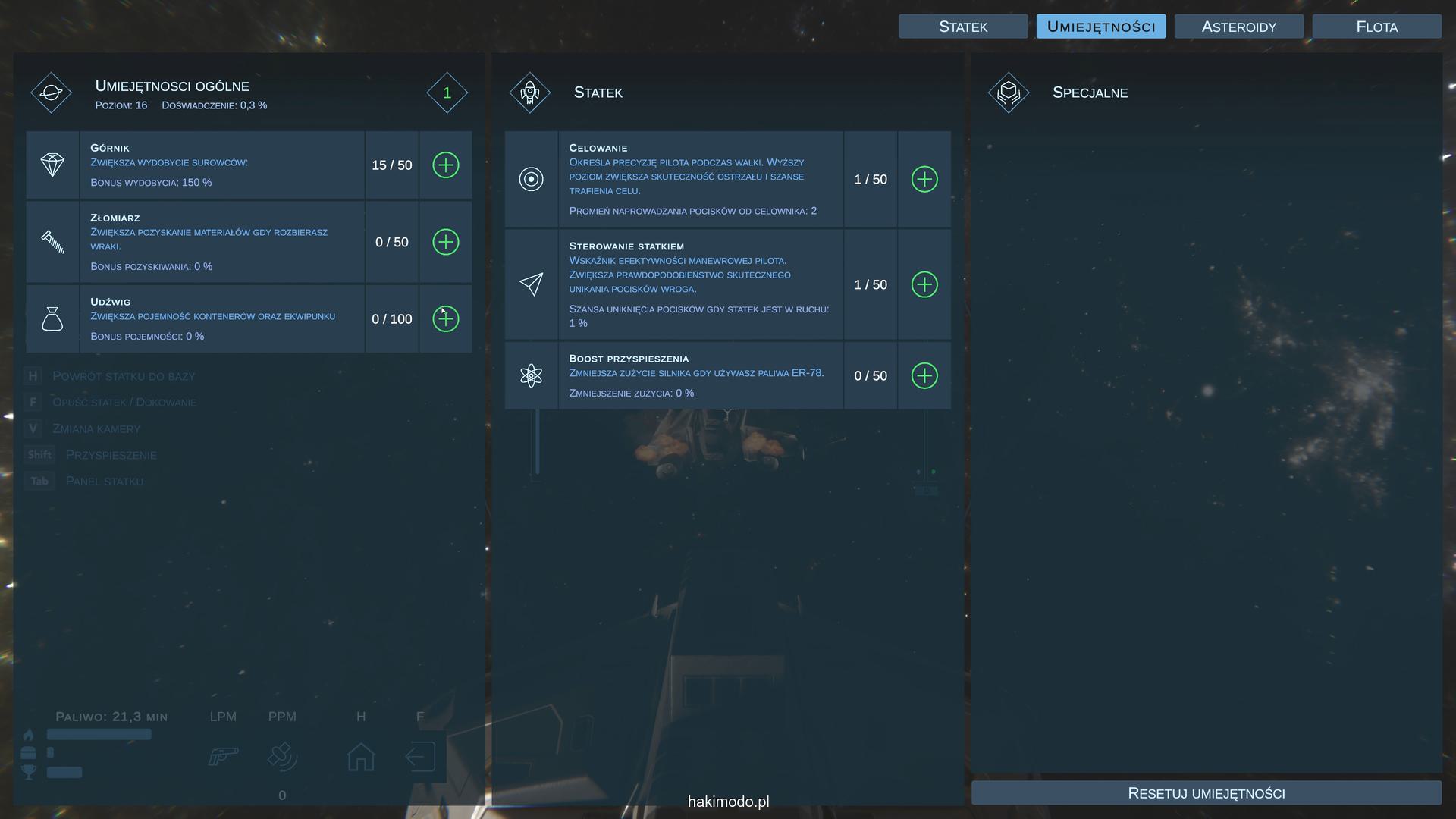Click the plus icon for Udźwig
1456x819 pixels.
pos(445,319)
